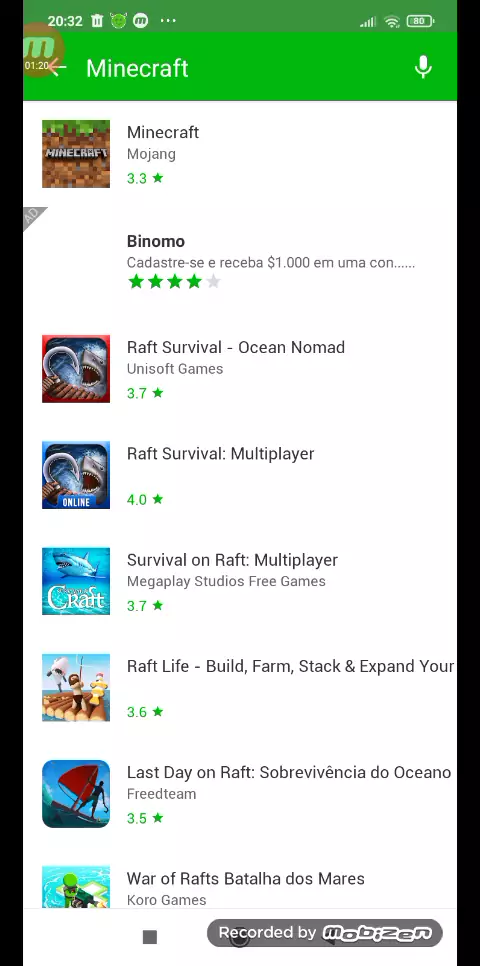480x966 pixels.
Task: Open the Raft Life app icon
Action: [x=76, y=688]
